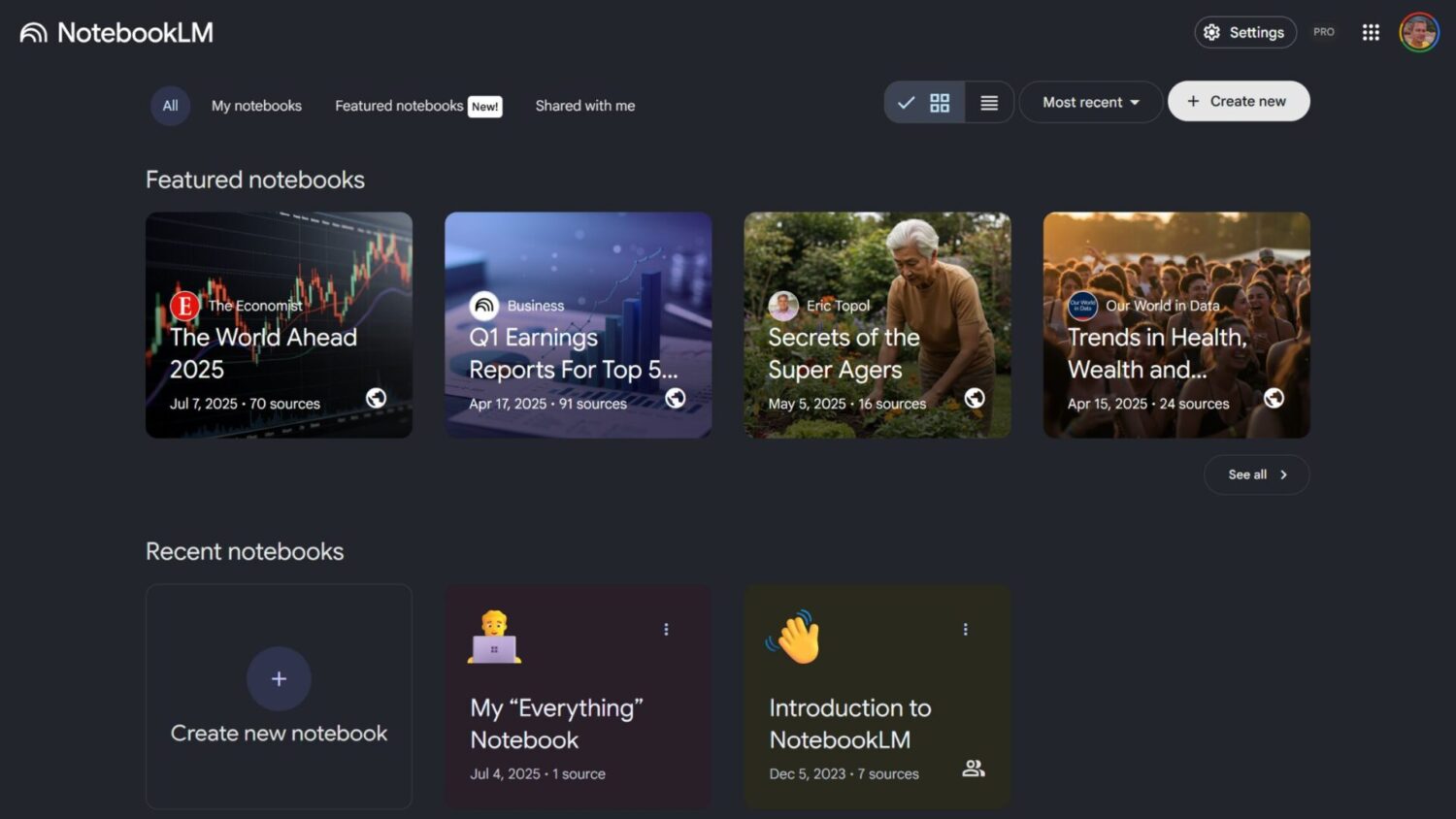Image resolution: width=1456 pixels, height=819 pixels.
Task: Click the shared people icon on Introduction to NotebookLM
Action: pyautogui.click(x=973, y=769)
